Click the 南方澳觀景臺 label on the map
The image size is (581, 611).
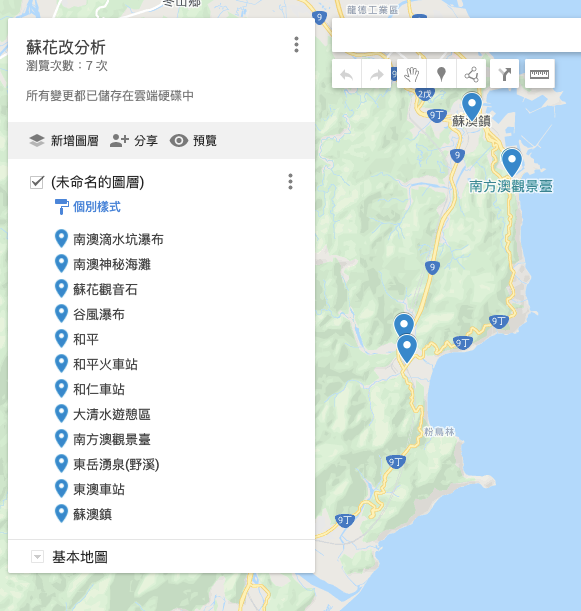tap(511, 186)
